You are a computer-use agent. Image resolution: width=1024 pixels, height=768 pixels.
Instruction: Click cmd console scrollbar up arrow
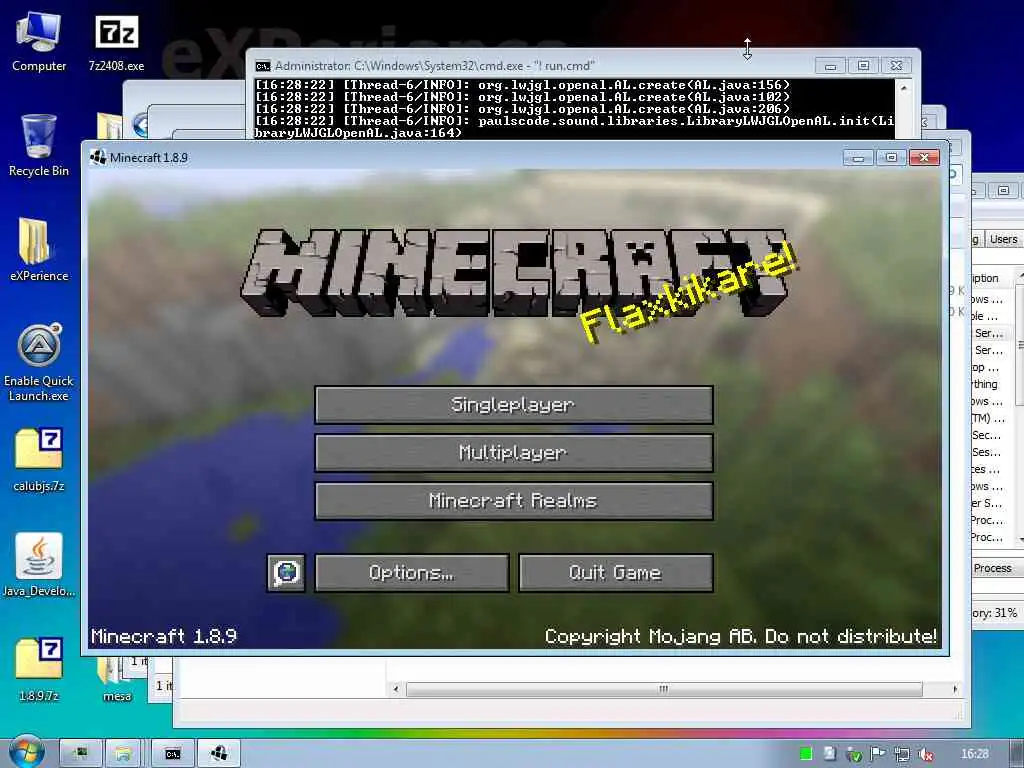904,88
